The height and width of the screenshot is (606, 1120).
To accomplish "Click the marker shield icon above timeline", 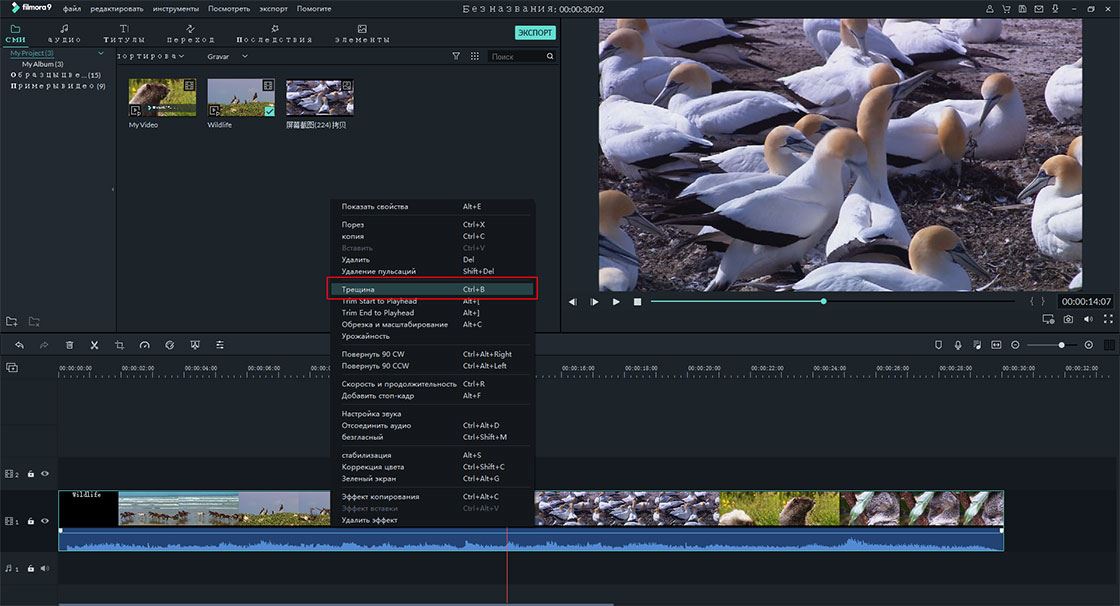I will point(939,345).
